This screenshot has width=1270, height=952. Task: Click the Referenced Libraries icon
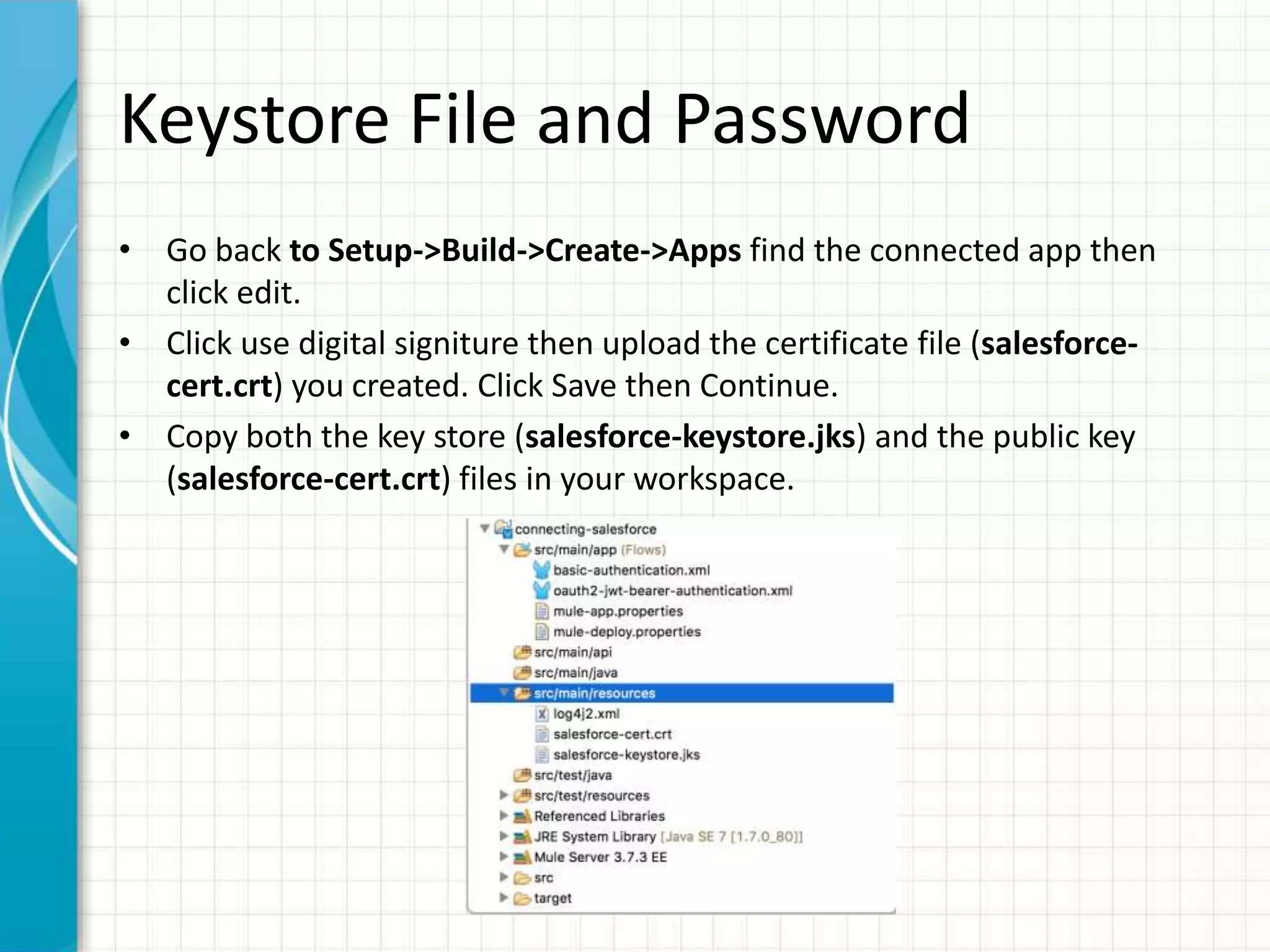[523, 816]
